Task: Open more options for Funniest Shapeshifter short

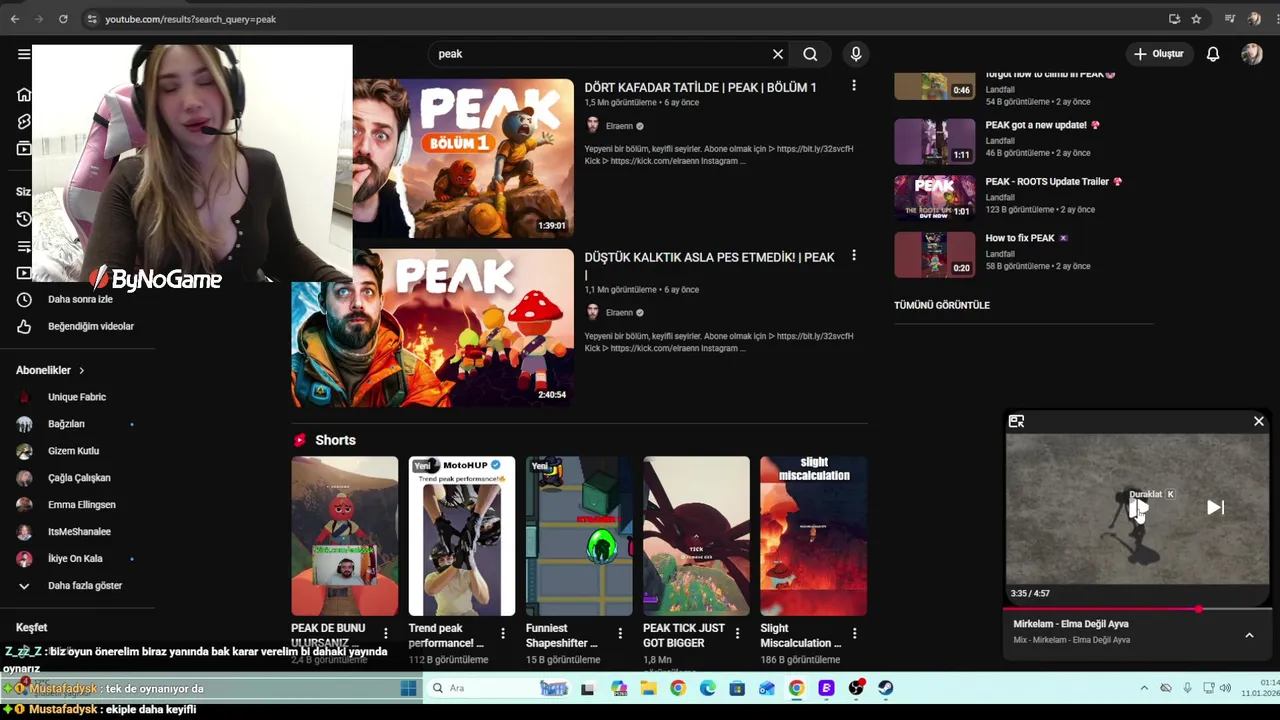Action: tap(620, 633)
